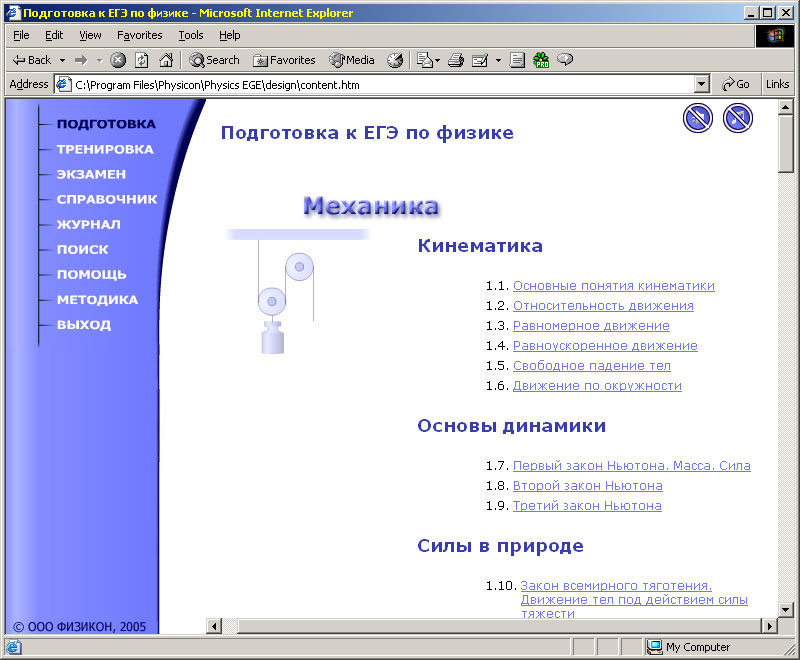This screenshot has width=800, height=660.
Task: Open link Третий закон Ньютона
Action: pyautogui.click(x=587, y=505)
